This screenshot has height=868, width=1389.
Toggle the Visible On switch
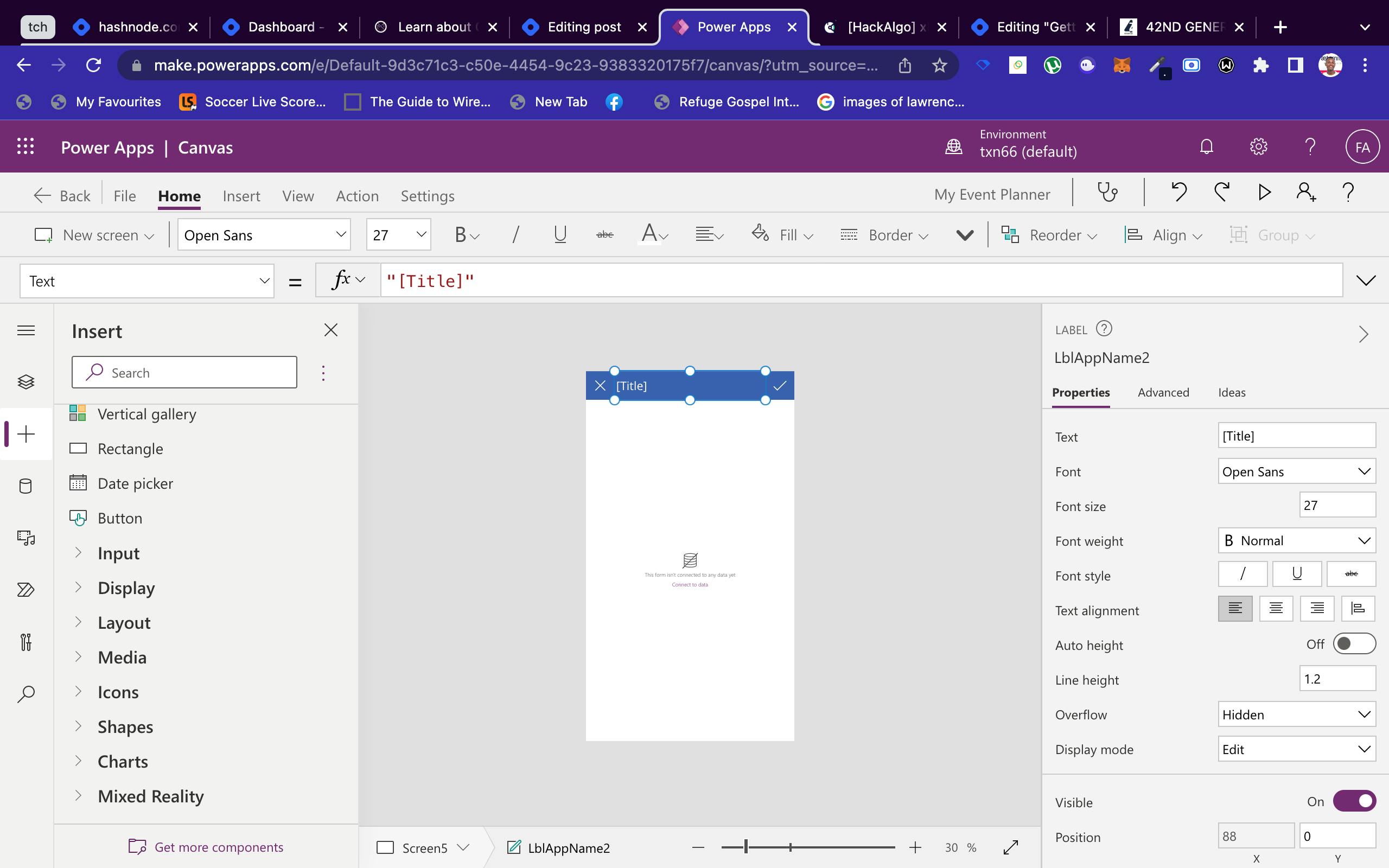coord(1355,800)
